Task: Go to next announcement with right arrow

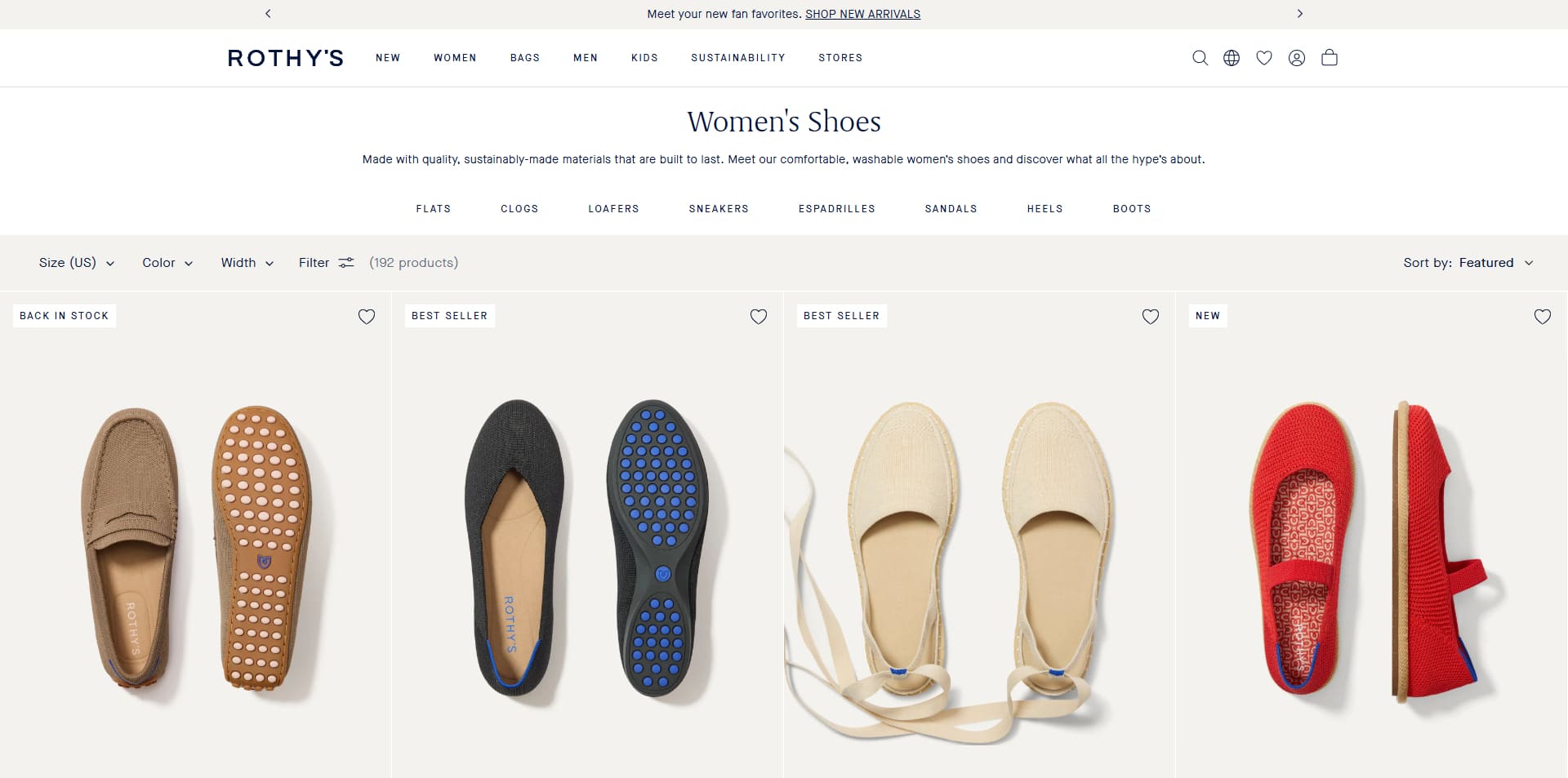Action: point(1300,14)
